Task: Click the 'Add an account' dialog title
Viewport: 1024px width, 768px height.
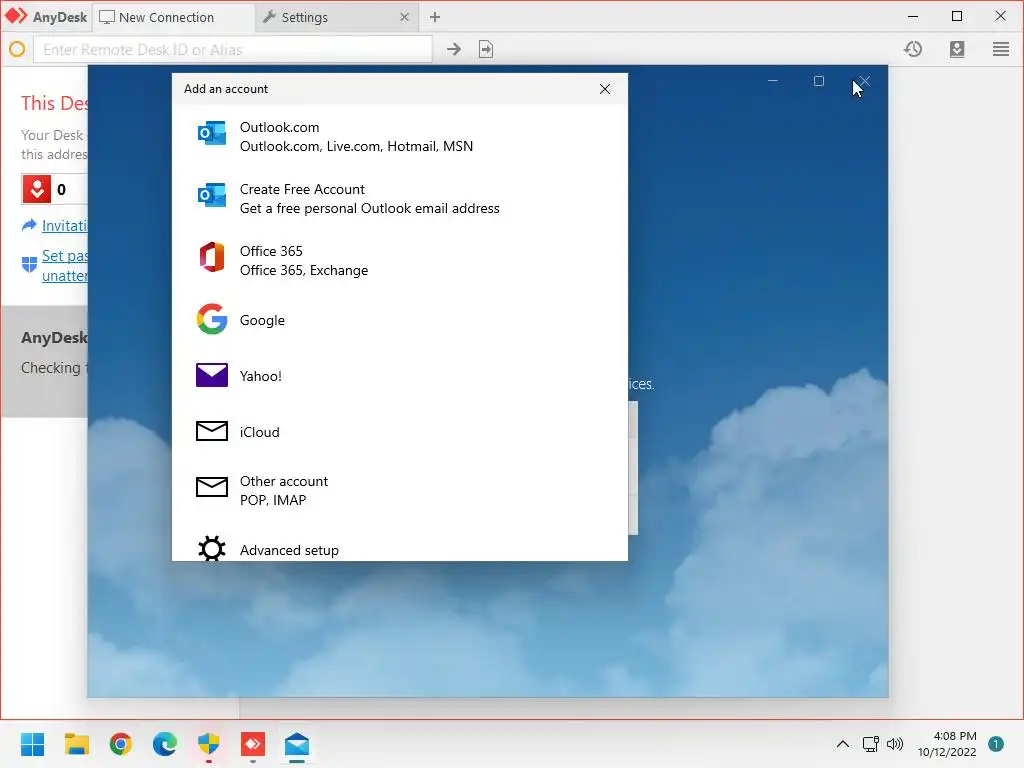Action: pyautogui.click(x=226, y=89)
